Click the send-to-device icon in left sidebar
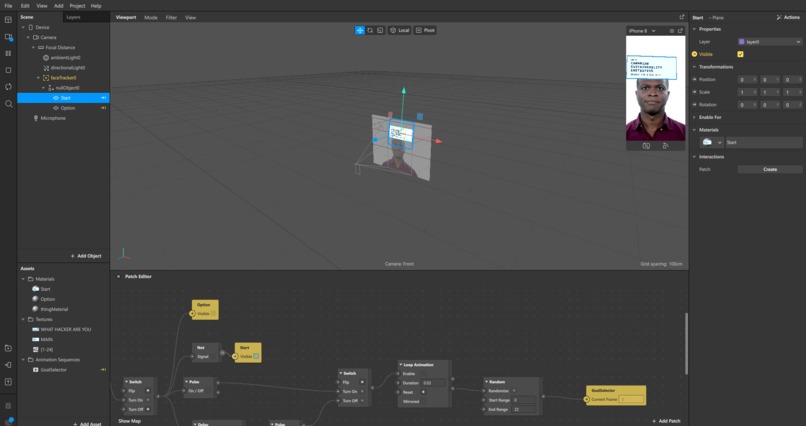Image resolution: width=806 pixels, height=426 pixels. (x=8, y=365)
